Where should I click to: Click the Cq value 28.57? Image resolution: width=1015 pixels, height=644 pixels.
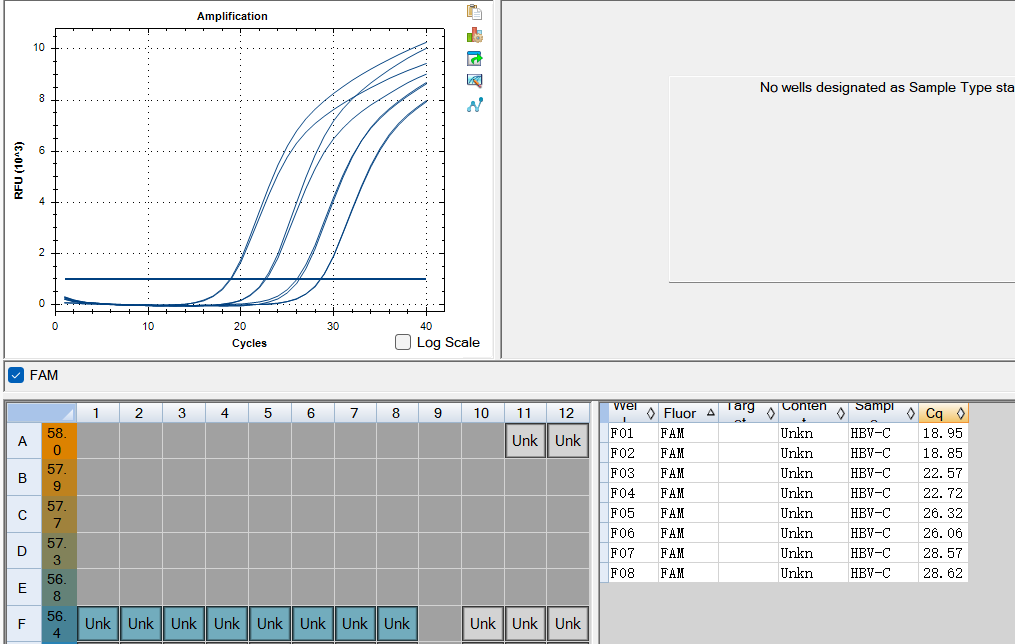943,553
